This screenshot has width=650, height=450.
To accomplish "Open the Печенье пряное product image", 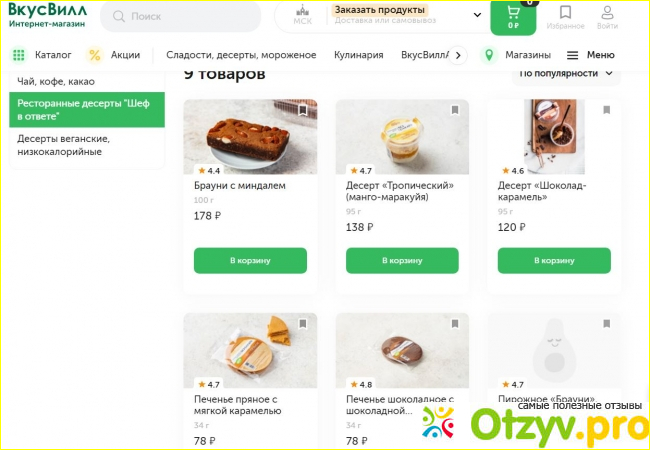I will [x=250, y=352].
